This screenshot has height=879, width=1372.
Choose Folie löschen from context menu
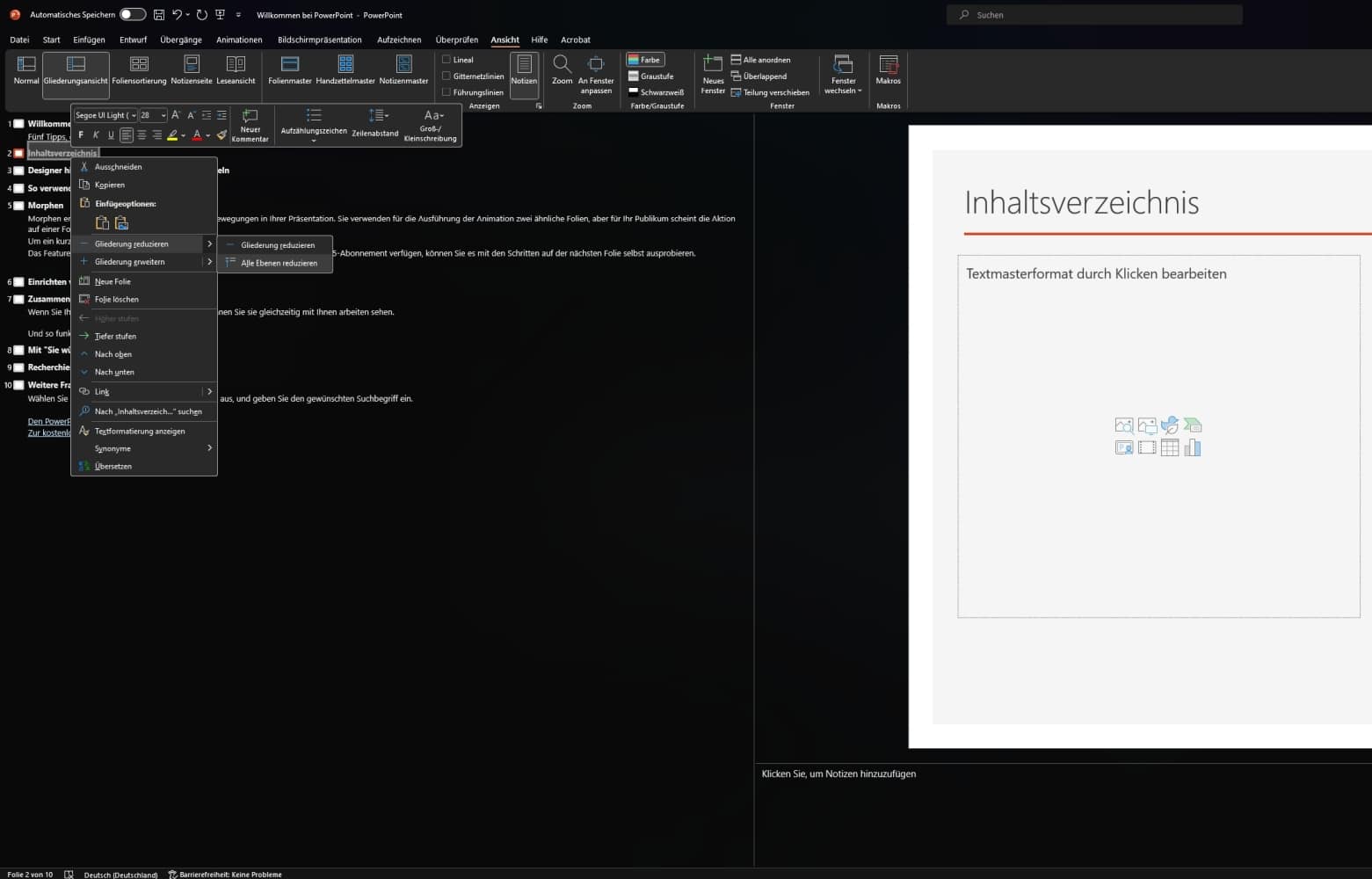[116, 300]
